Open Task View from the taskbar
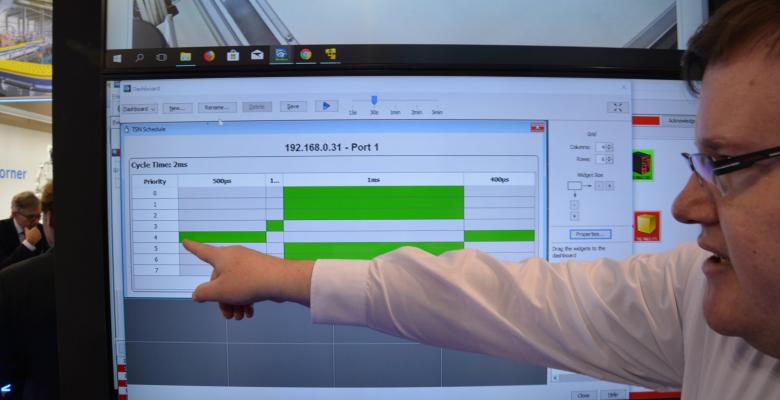Viewport: 780px width, 400px height. pyautogui.click(x=161, y=57)
